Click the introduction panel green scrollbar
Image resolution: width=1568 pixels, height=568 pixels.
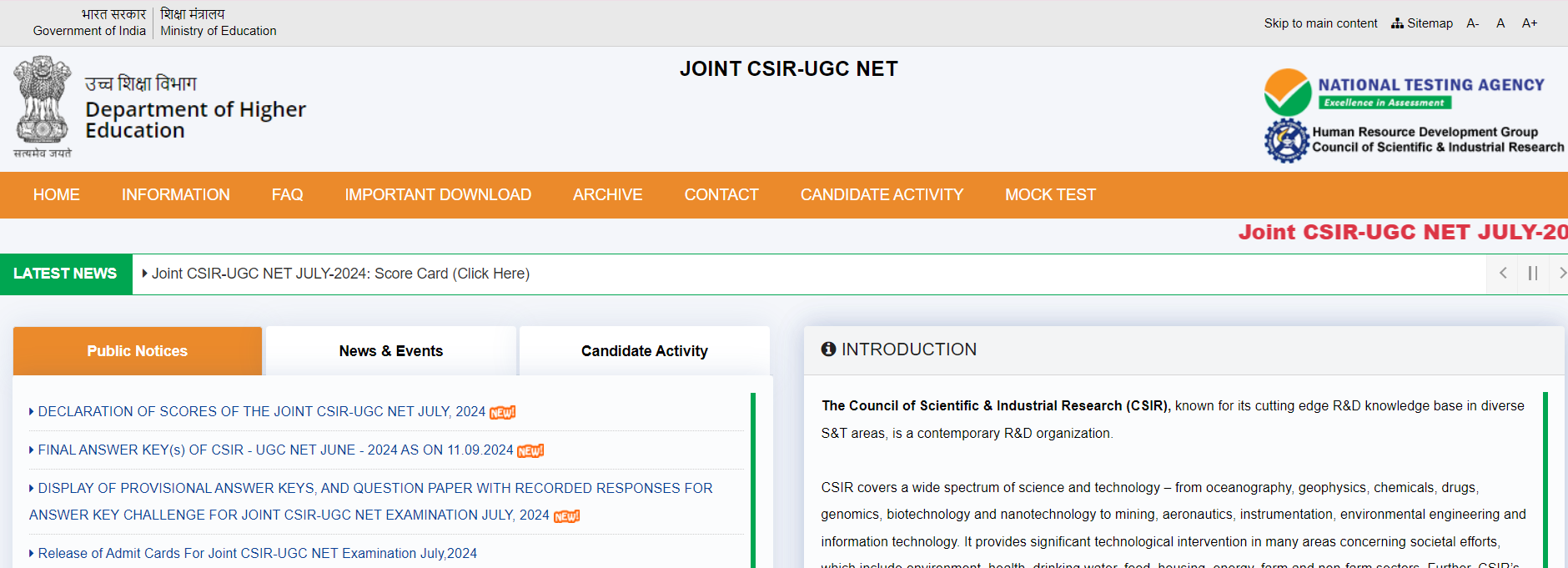coord(1545,480)
